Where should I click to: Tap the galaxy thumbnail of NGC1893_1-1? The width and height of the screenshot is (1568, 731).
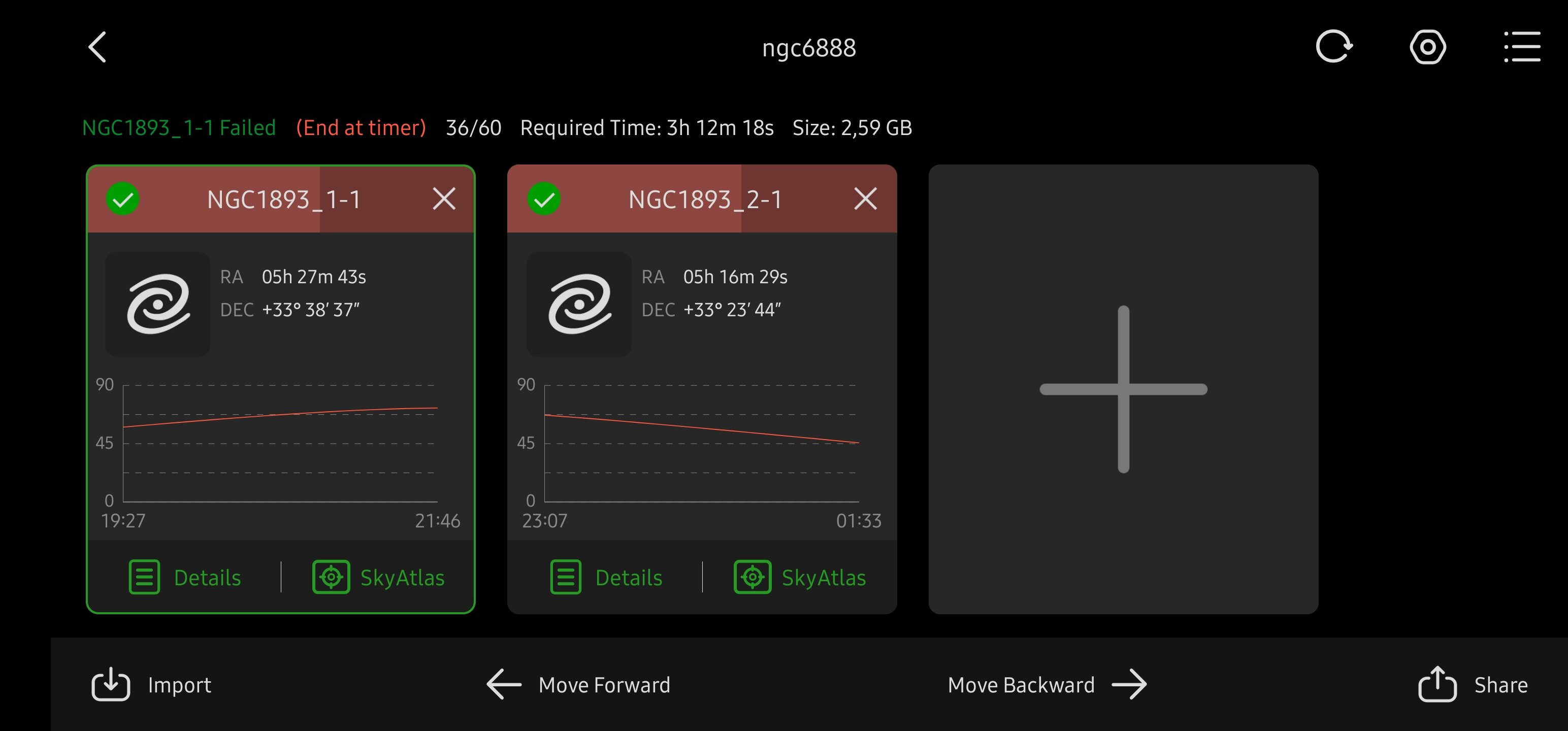click(x=157, y=304)
